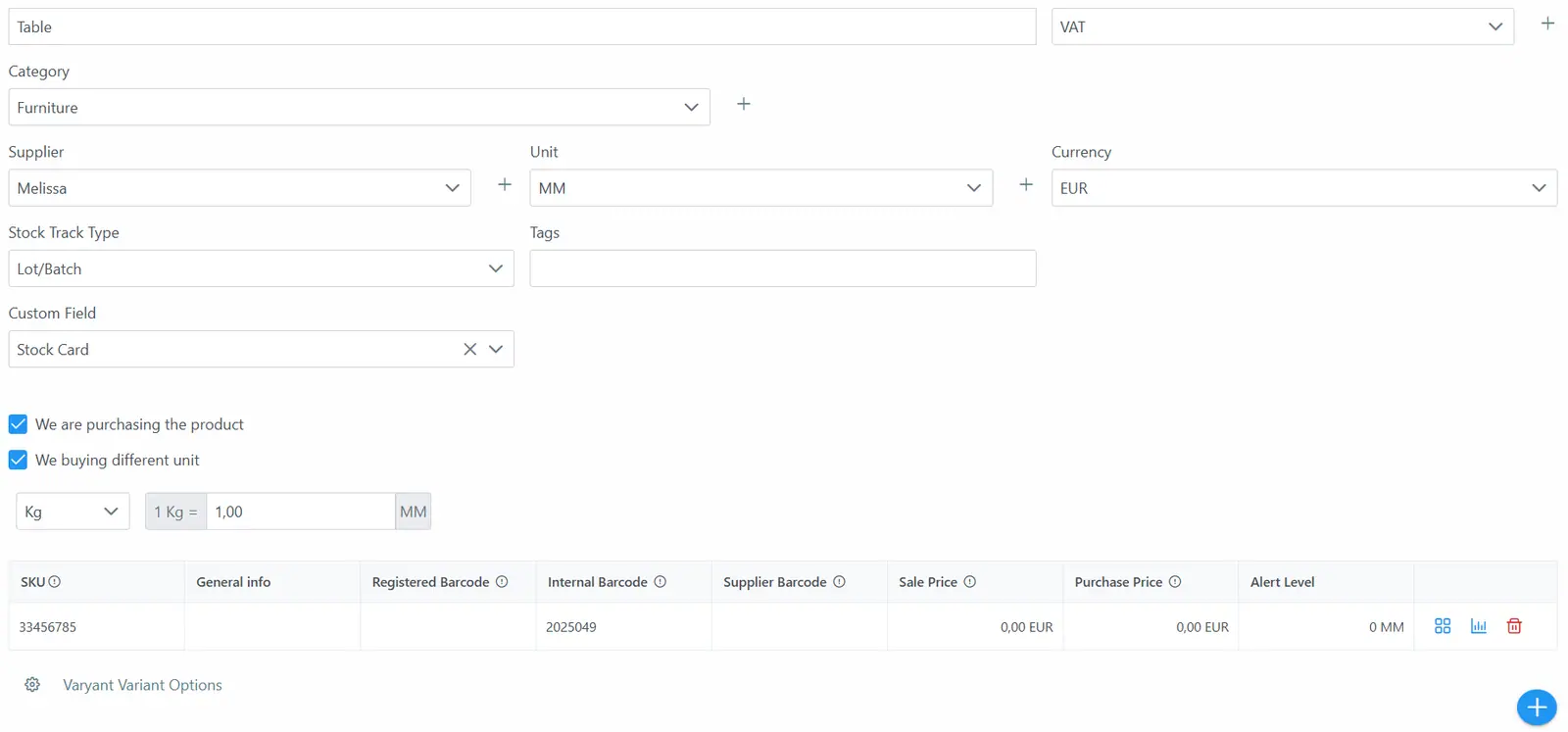The image size is (1568, 732).
Task: Open the variant options gear icon
Action: pos(32,685)
